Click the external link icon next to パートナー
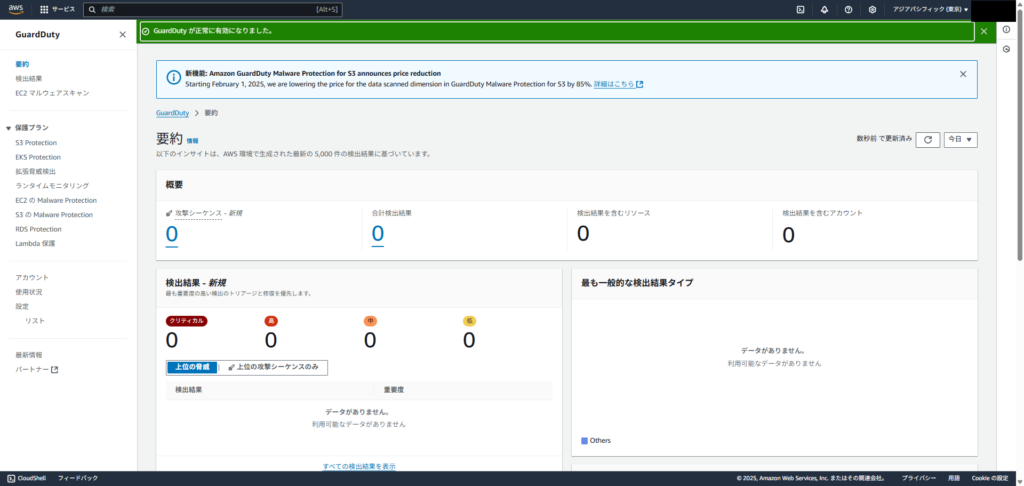This screenshot has width=1024, height=486. click(x=55, y=370)
